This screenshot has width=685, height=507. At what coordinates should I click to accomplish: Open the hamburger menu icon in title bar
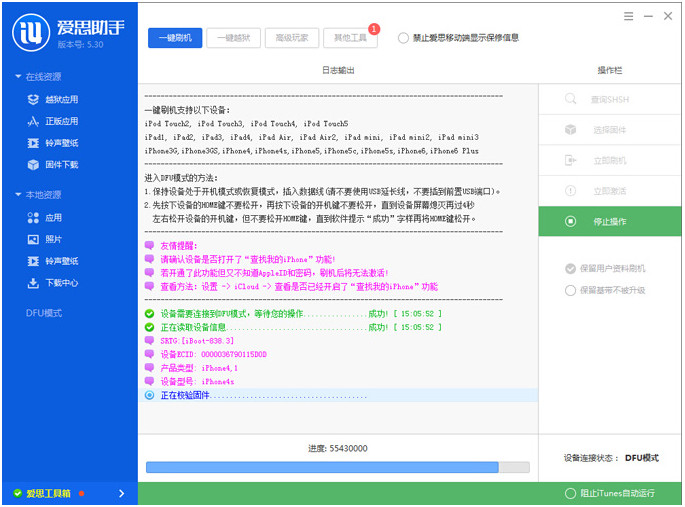(628, 16)
